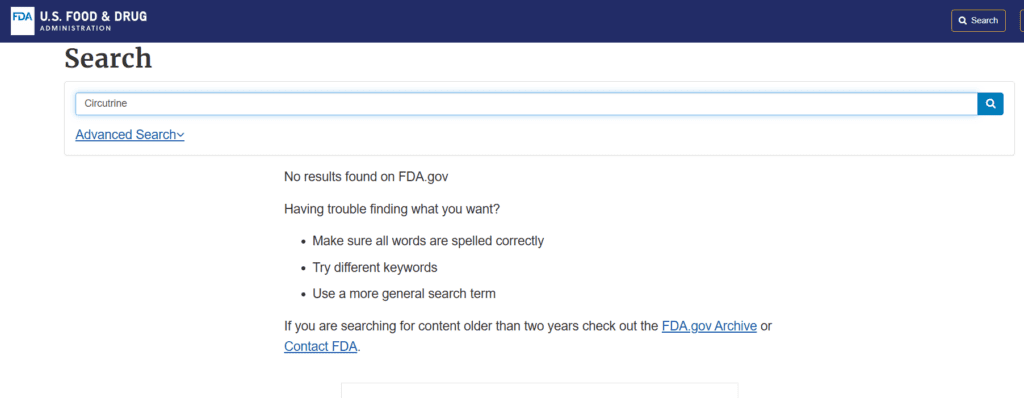
Task: Click the No results found on FDA.gov message
Action: [366, 176]
